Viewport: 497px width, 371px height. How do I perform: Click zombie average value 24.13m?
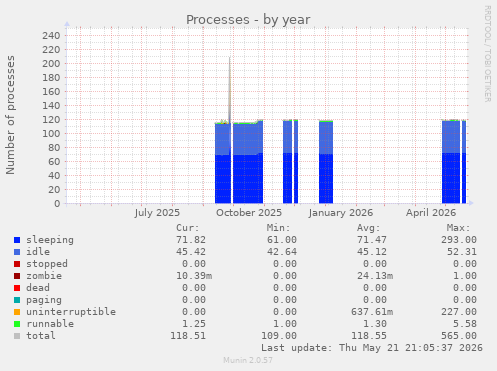375,276
